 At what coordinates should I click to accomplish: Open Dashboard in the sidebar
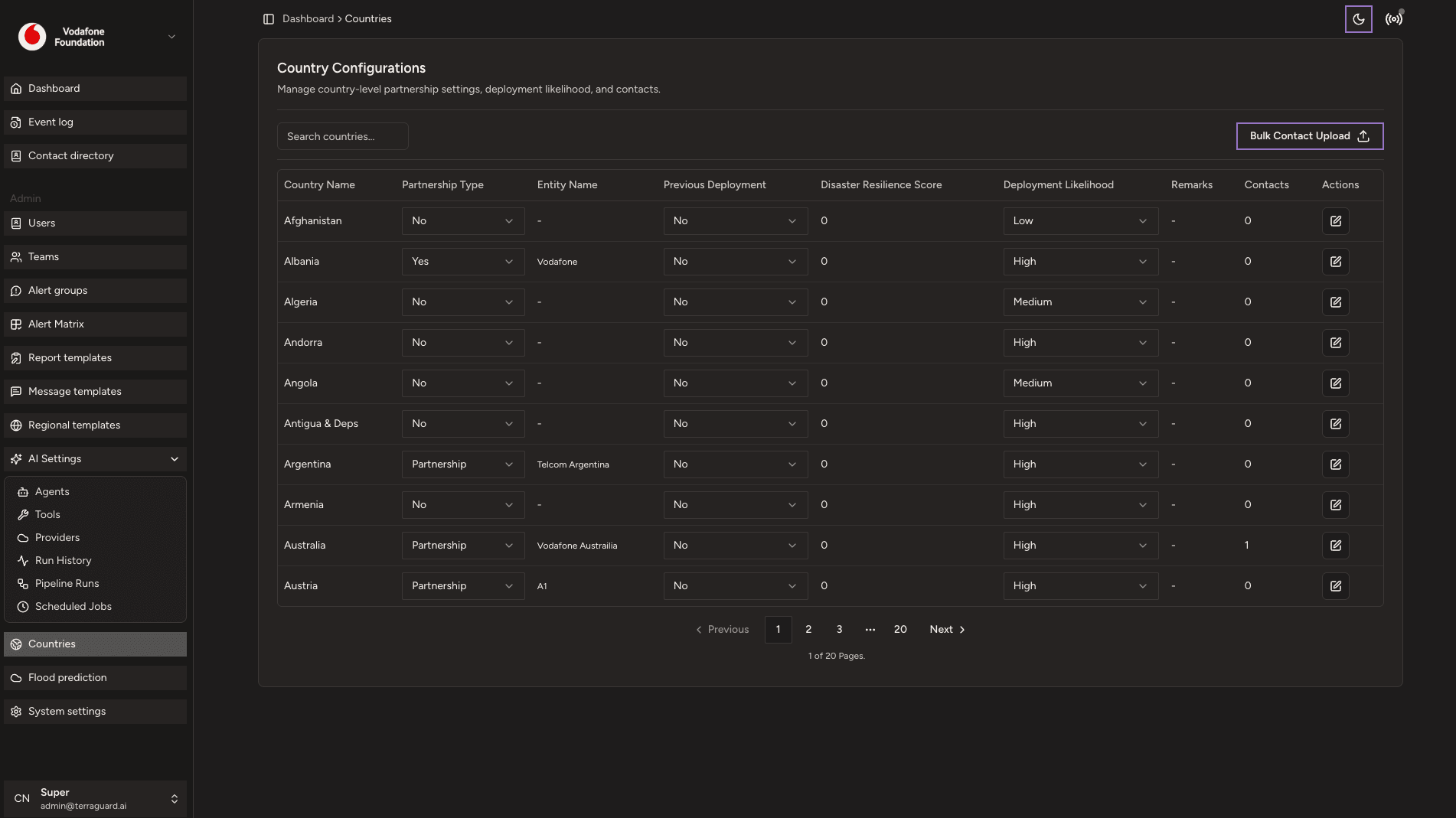(95, 89)
